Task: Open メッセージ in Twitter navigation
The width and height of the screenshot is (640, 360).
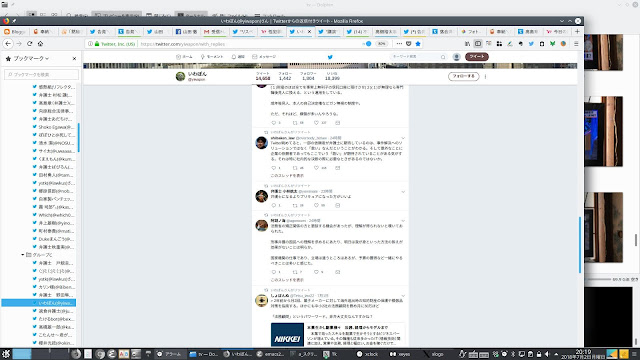Action: (x=264, y=57)
